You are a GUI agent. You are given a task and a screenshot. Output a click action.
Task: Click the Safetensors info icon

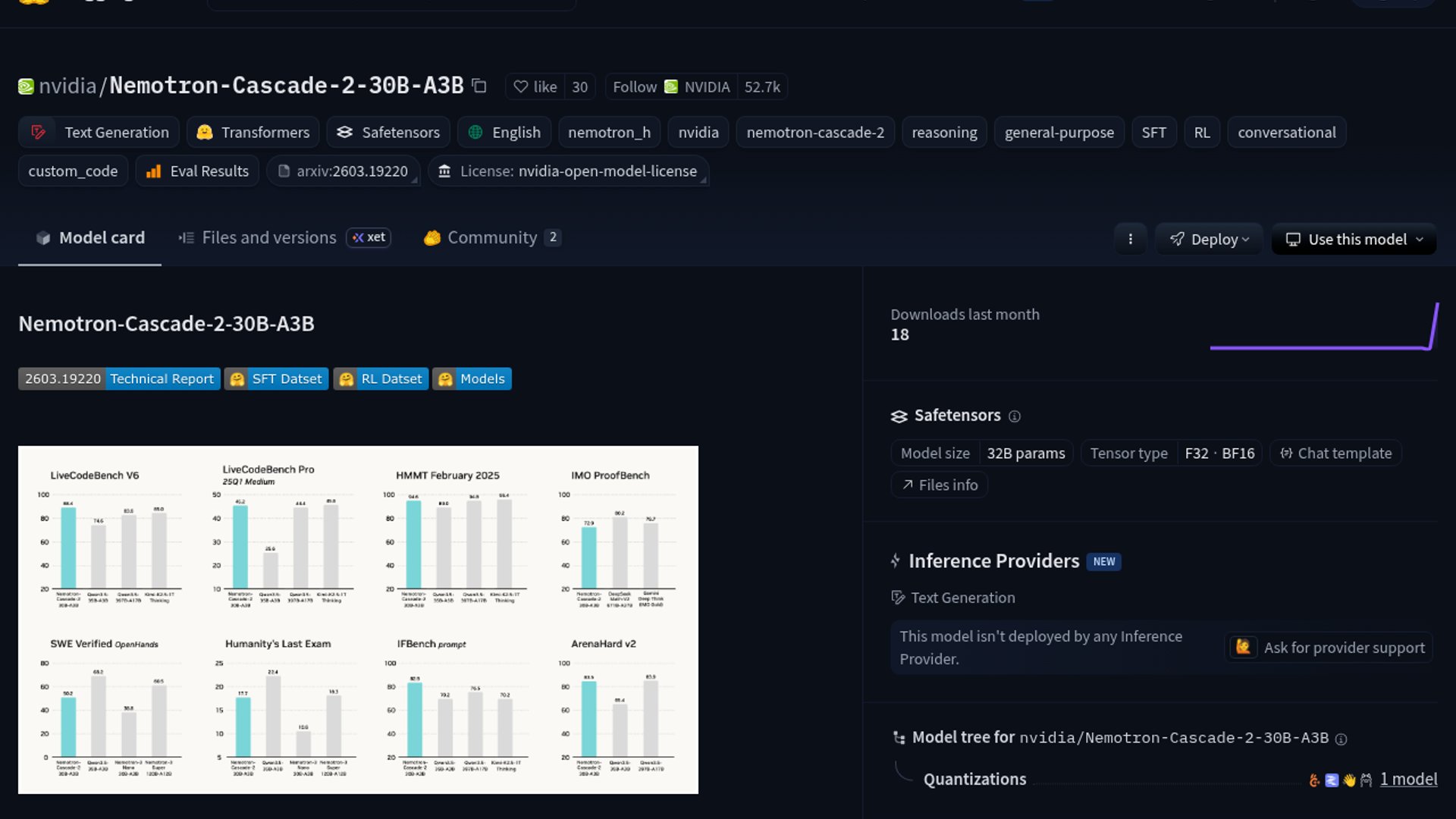(1015, 416)
